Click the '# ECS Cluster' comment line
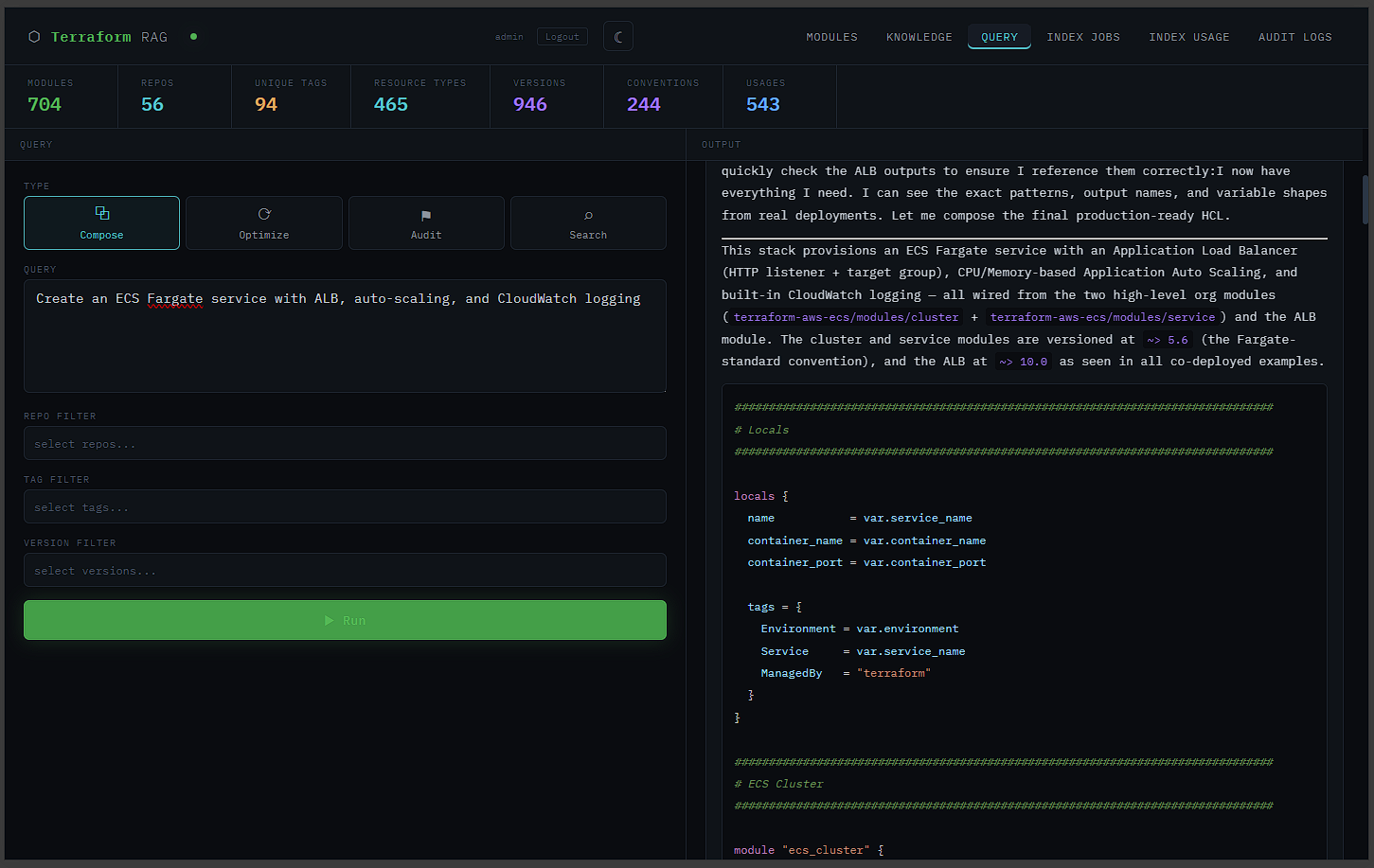The image size is (1374, 868). [x=778, y=784]
